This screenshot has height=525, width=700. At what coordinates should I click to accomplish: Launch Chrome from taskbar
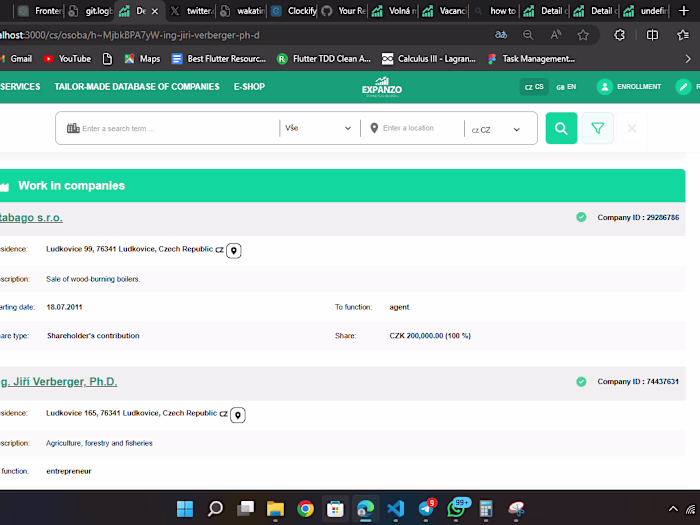click(305, 508)
